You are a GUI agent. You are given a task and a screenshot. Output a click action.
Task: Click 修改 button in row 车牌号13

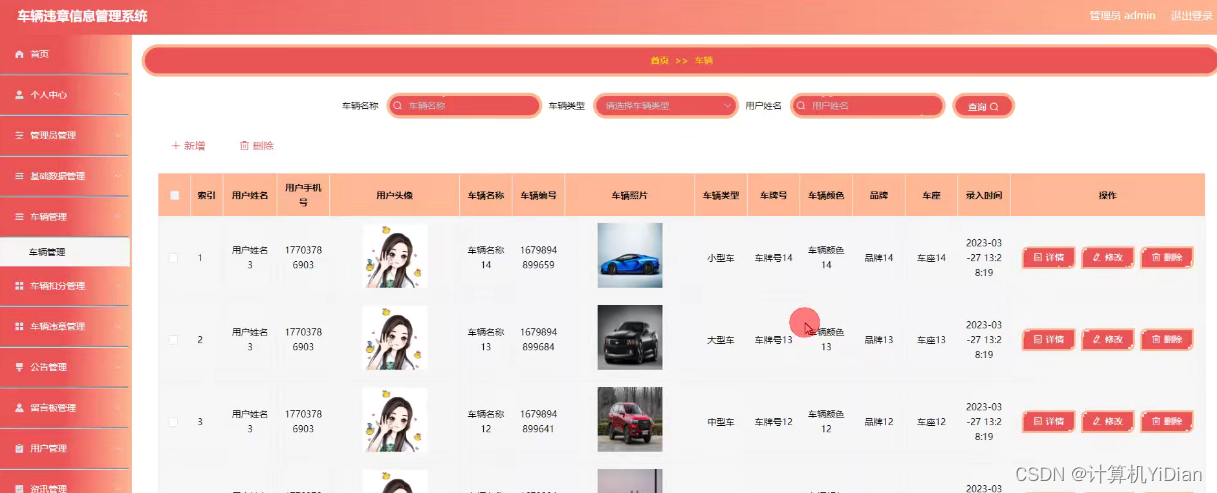coord(1108,340)
